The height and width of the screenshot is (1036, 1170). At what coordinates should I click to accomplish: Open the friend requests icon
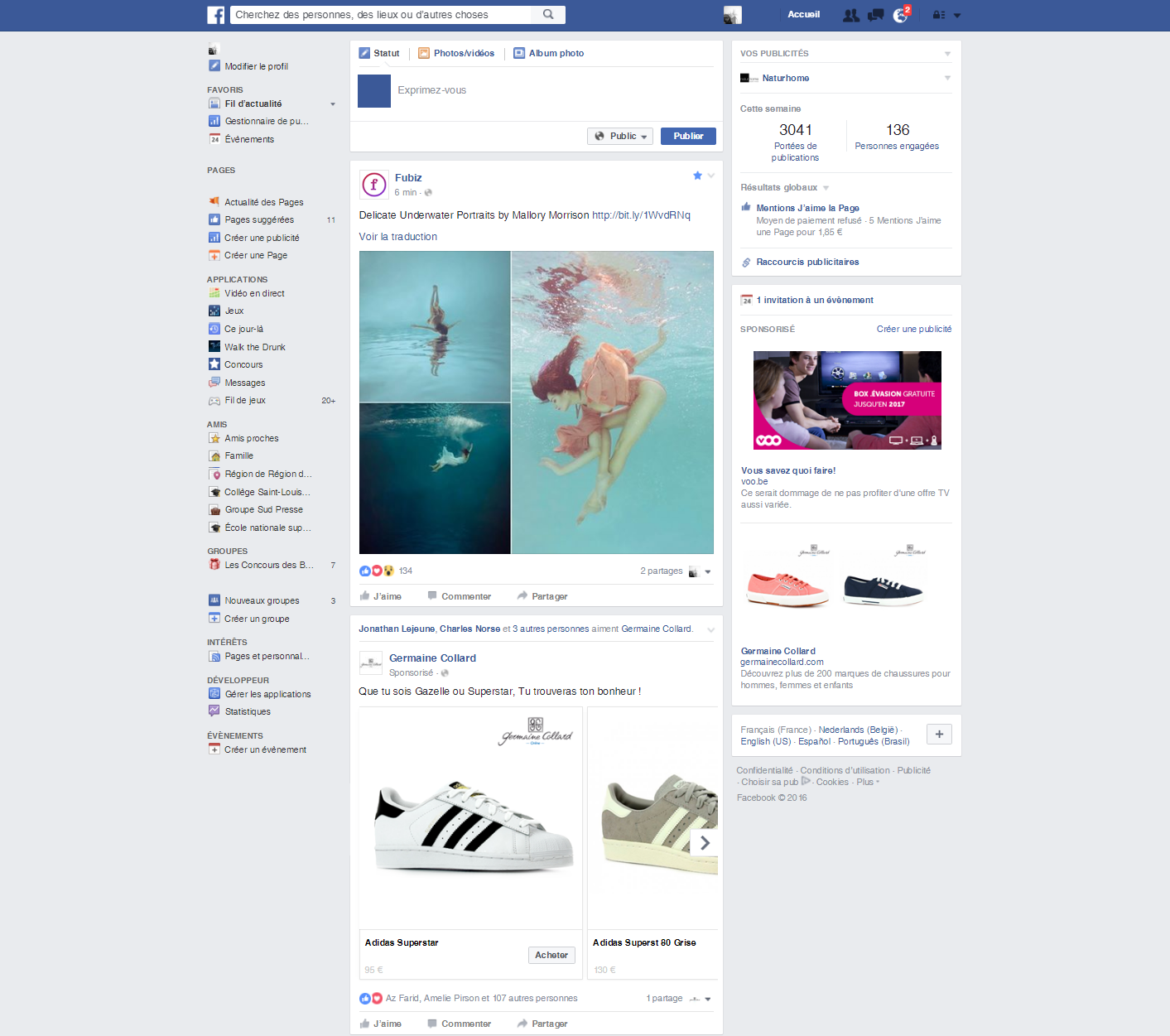[850, 15]
